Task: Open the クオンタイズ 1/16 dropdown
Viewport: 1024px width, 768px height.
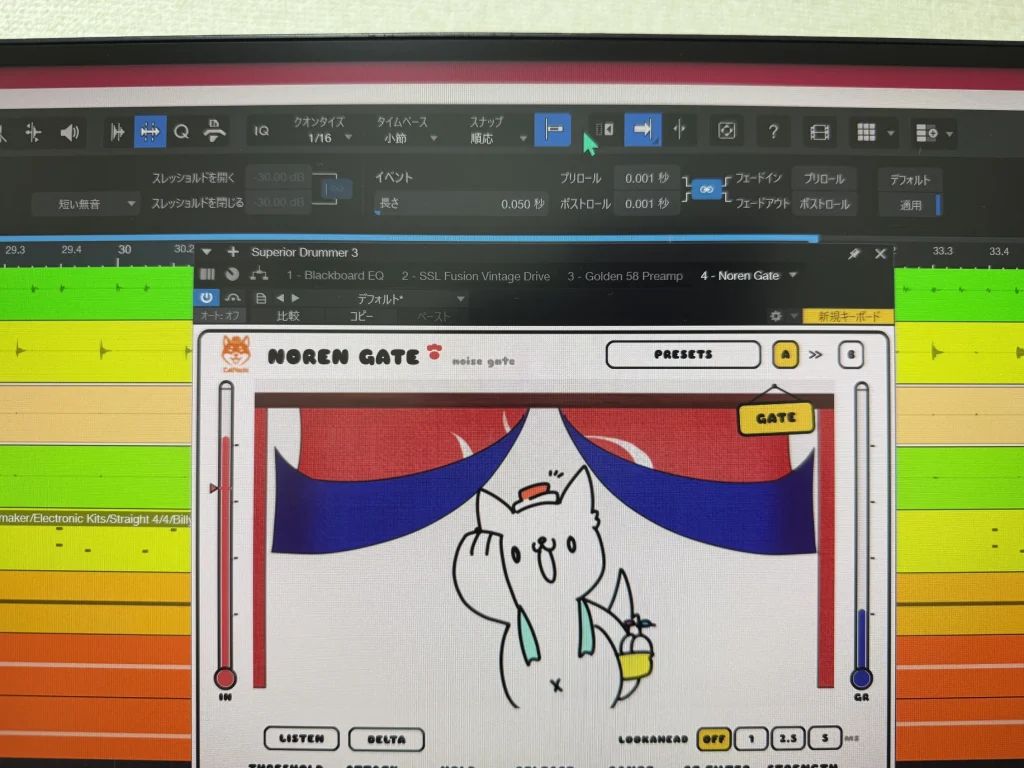Action: tap(323, 130)
